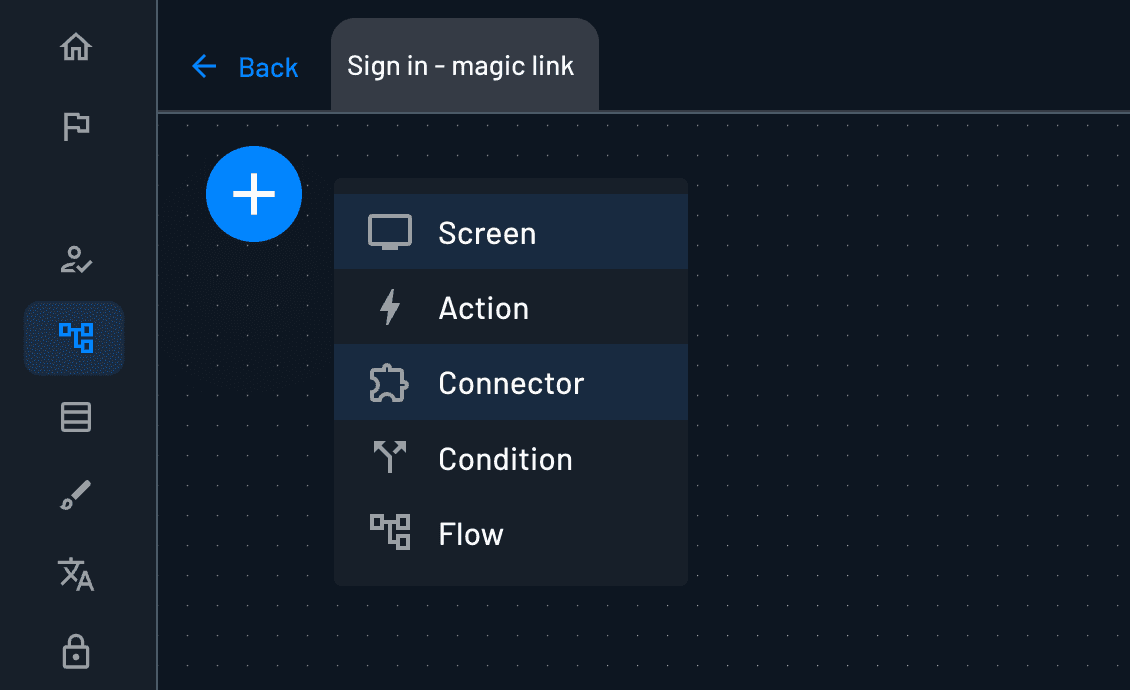Open the localization translate icon
1130x690 pixels.
pos(75,575)
